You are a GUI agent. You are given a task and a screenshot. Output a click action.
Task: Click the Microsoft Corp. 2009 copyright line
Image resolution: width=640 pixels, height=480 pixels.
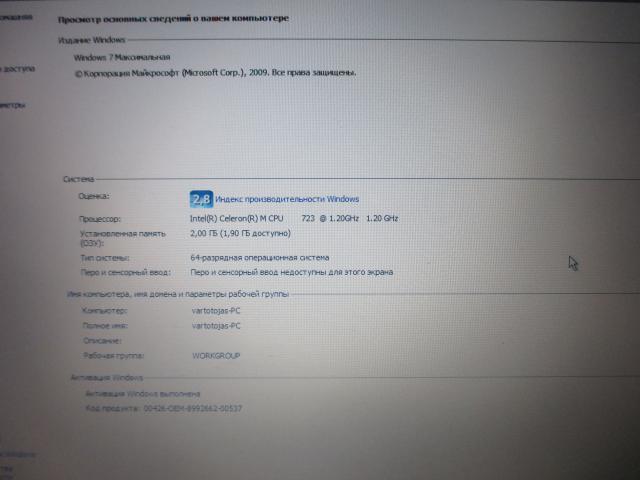tap(215, 73)
